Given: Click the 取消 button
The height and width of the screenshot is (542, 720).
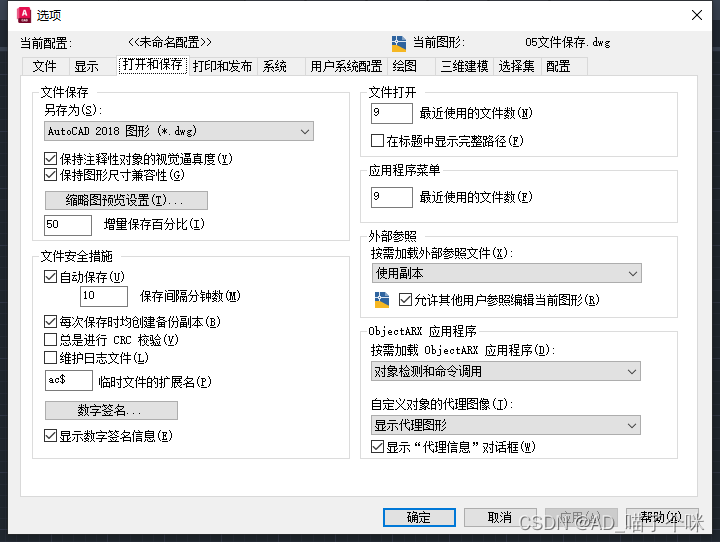Looking at the screenshot, I should pos(500,517).
